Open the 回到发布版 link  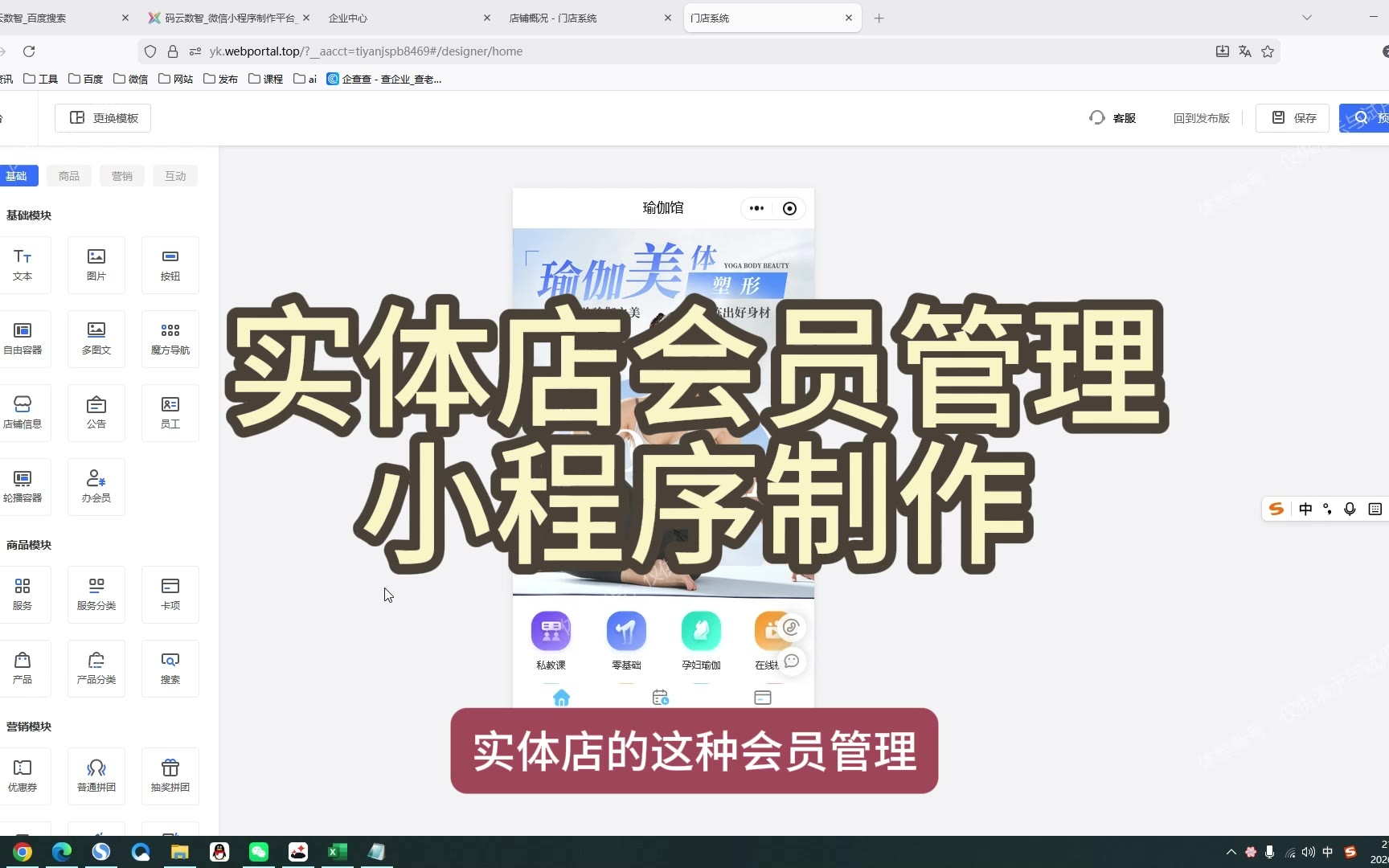[1201, 118]
